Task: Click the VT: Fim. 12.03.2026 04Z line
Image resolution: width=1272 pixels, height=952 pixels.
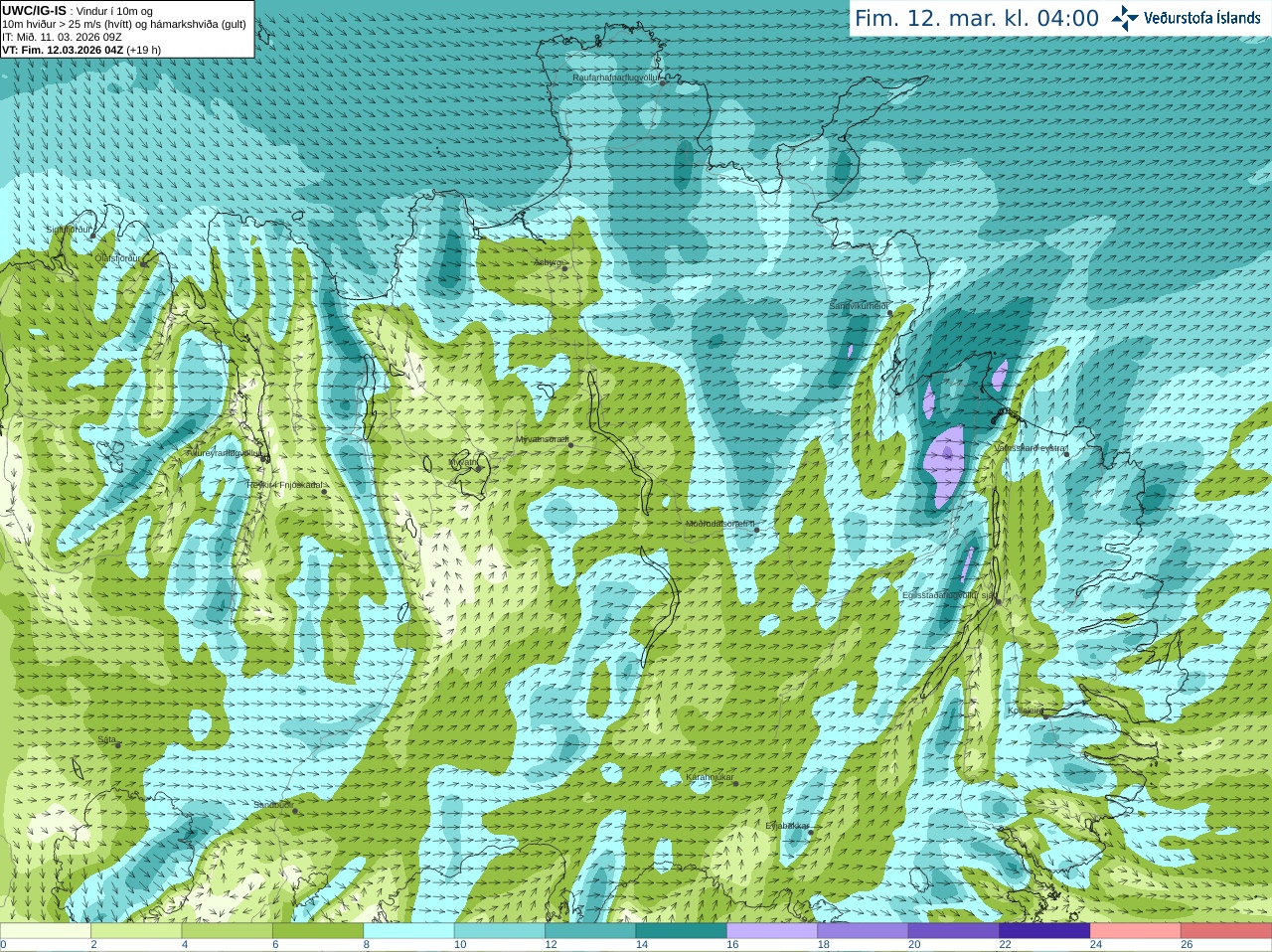Action: [81, 50]
